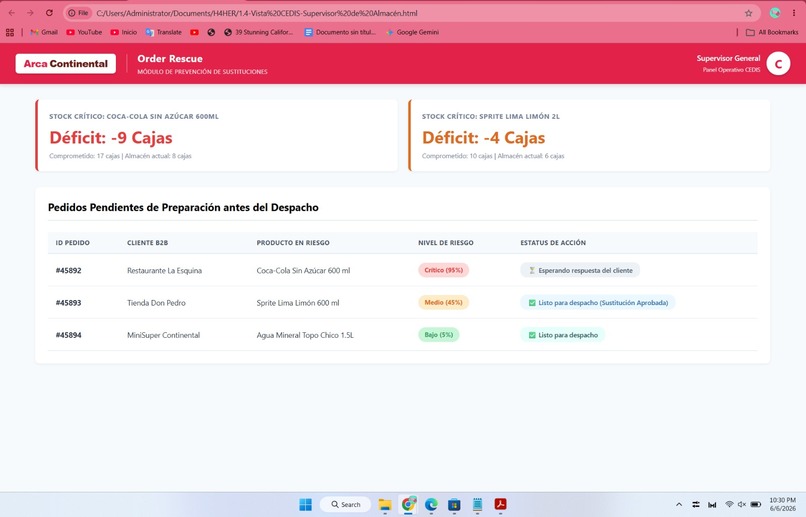
Task: Click the CLIENTE B2B column header
Action: (148, 243)
